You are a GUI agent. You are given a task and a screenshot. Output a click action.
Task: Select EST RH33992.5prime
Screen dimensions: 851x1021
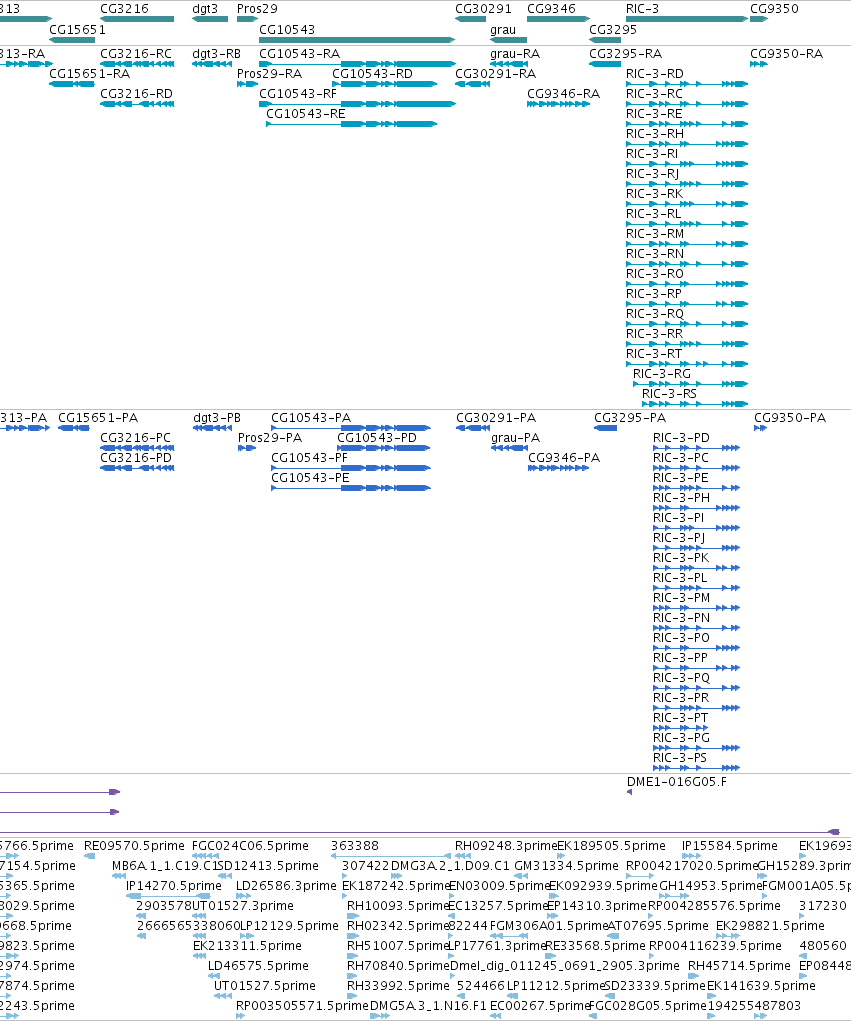(x=398, y=986)
